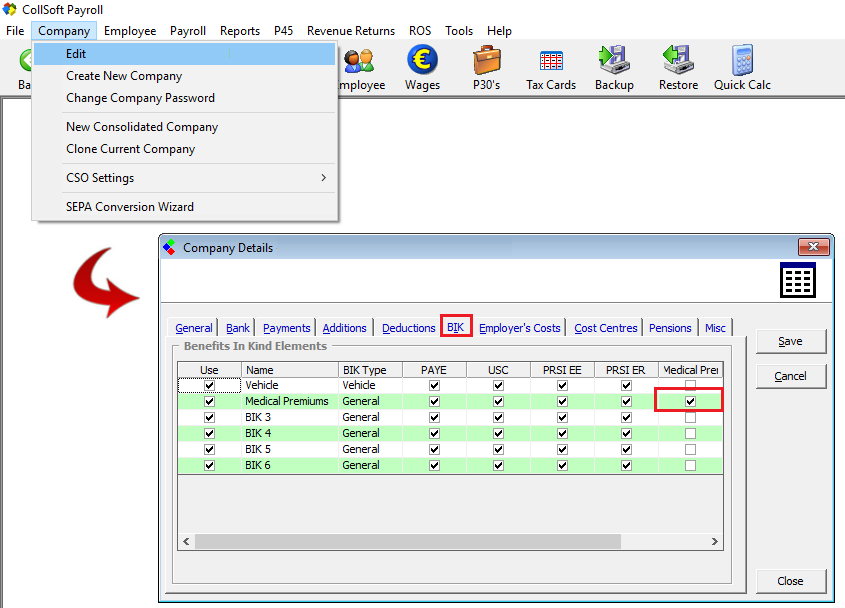Click the Employee toolbar icon
845x608 pixels.
pyautogui.click(x=359, y=62)
